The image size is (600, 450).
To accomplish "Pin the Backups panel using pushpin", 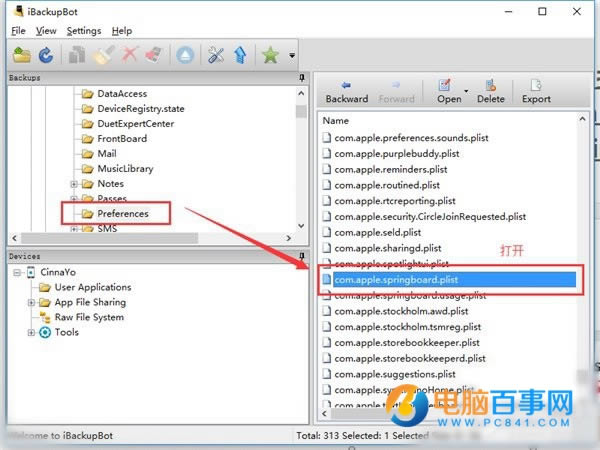I will tap(302, 78).
